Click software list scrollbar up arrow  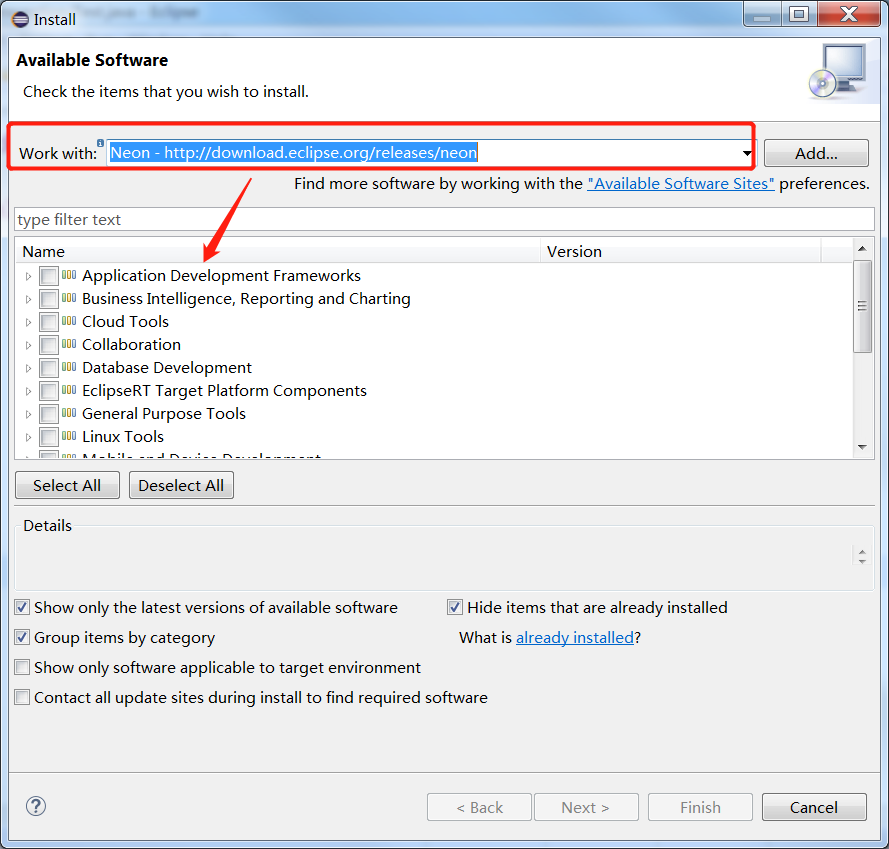pyautogui.click(x=862, y=248)
